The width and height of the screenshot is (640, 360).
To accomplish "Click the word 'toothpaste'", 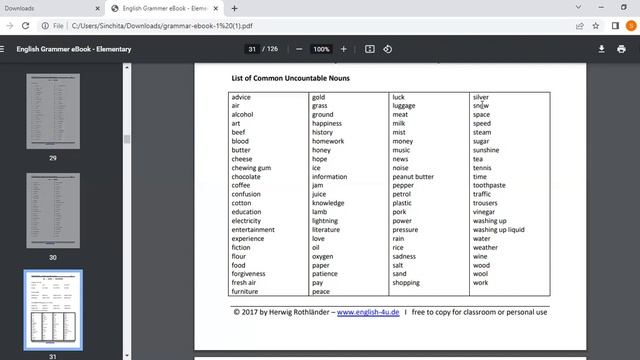I will click(x=489, y=185).
